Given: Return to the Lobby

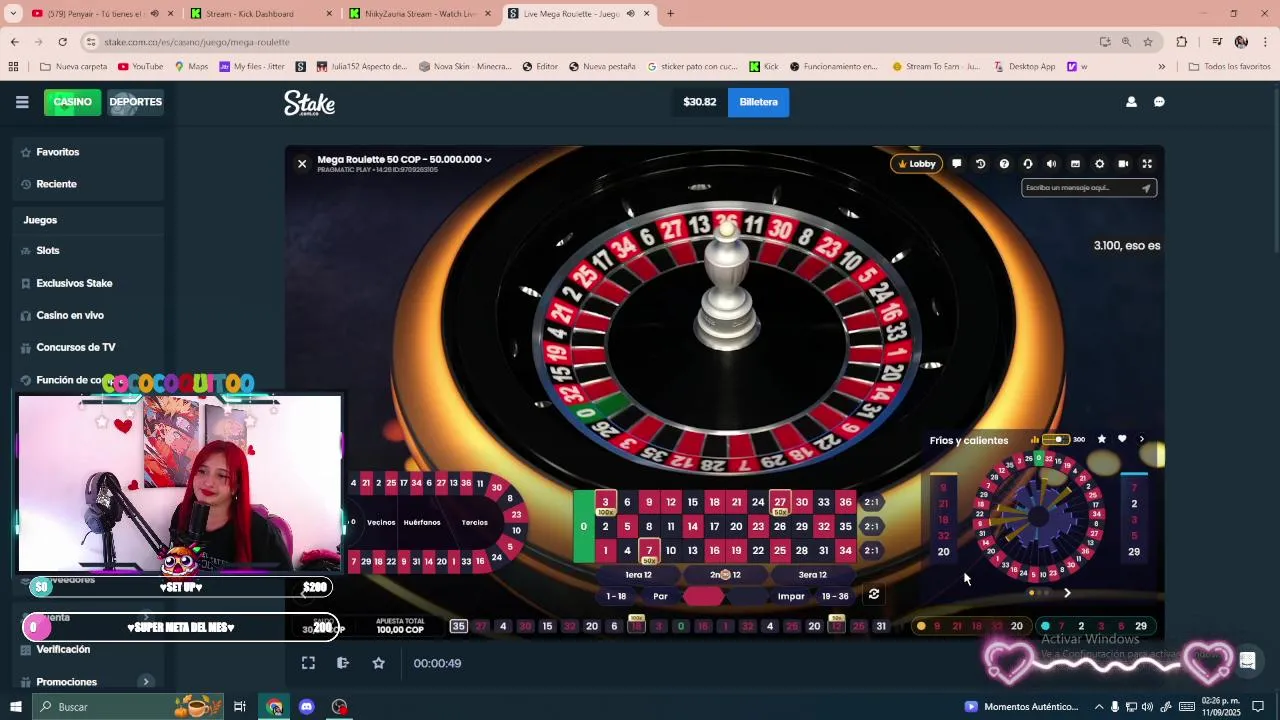Looking at the screenshot, I should [x=917, y=164].
